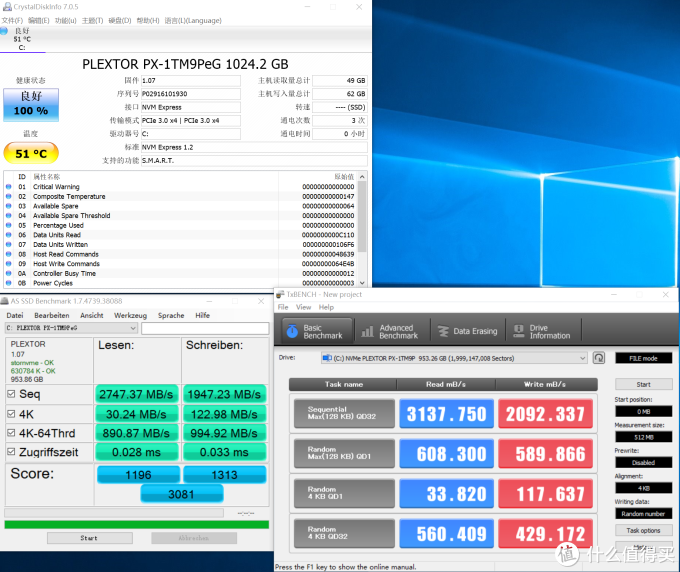The image size is (680, 572).
Task: Click the blue drive status orb at top
Action: 4,31
